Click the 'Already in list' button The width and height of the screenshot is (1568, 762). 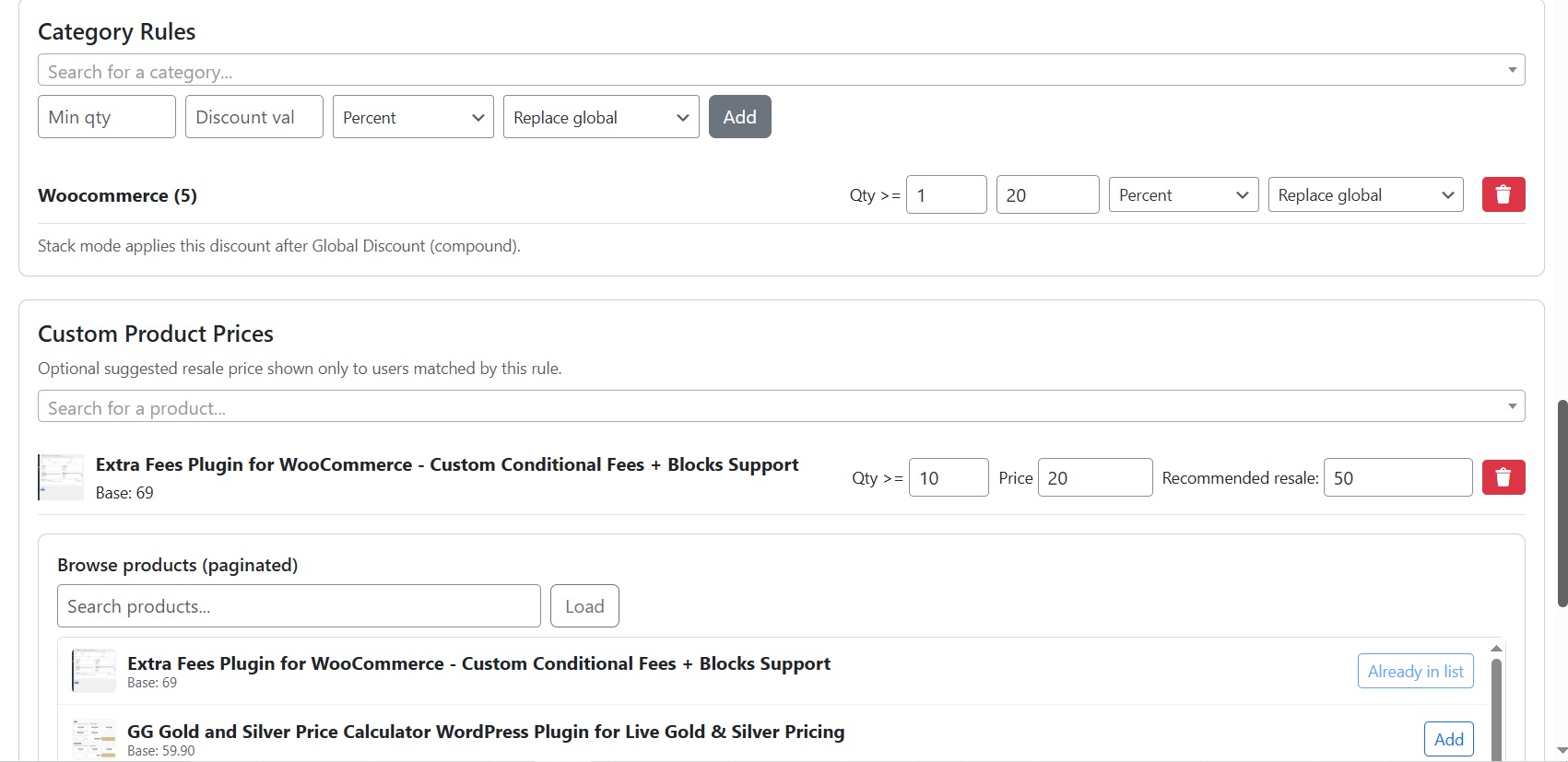coord(1416,671)
